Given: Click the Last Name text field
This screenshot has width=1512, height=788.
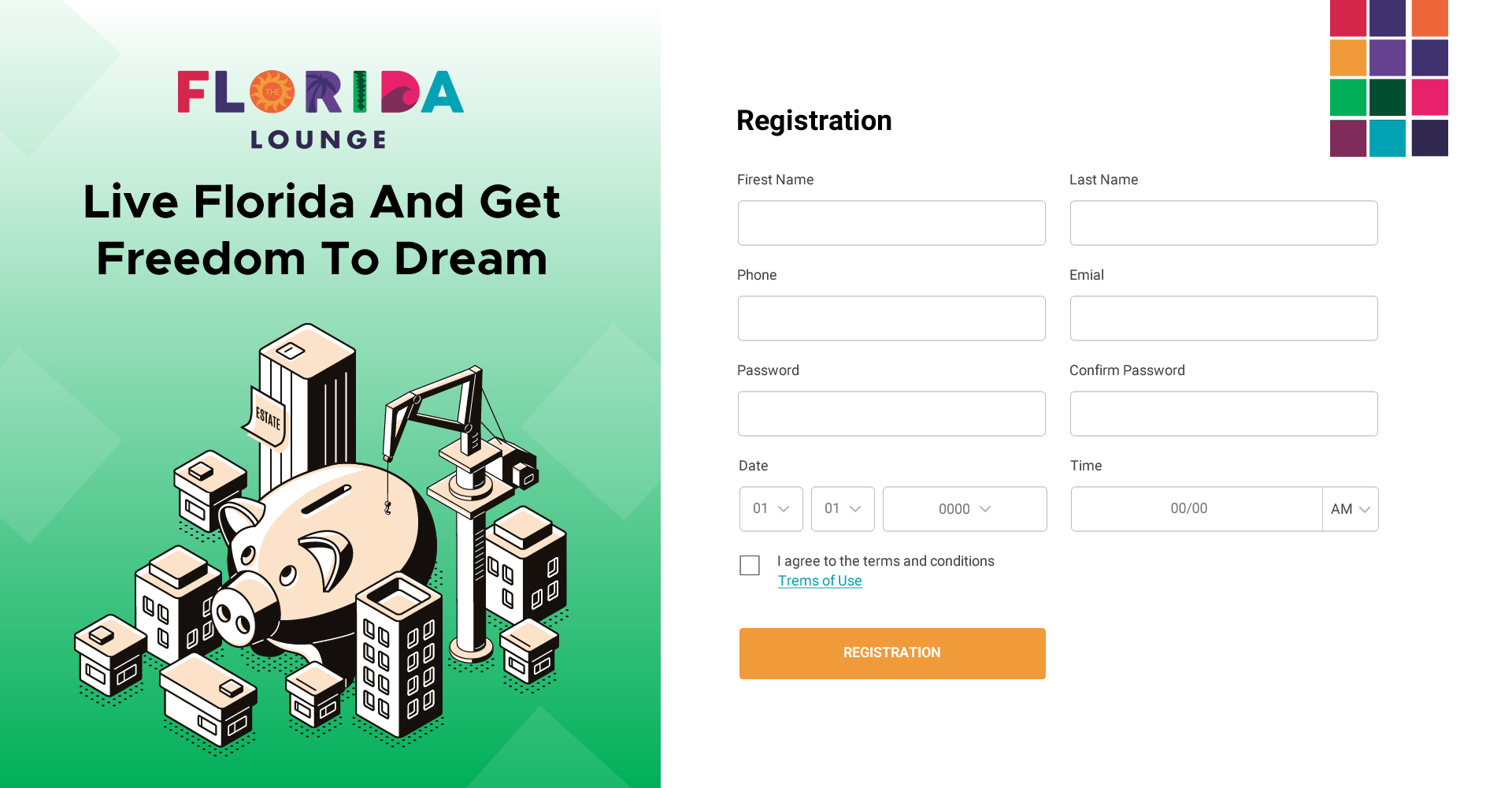Looking at the screenshot, I should [x=1224, y=223].
